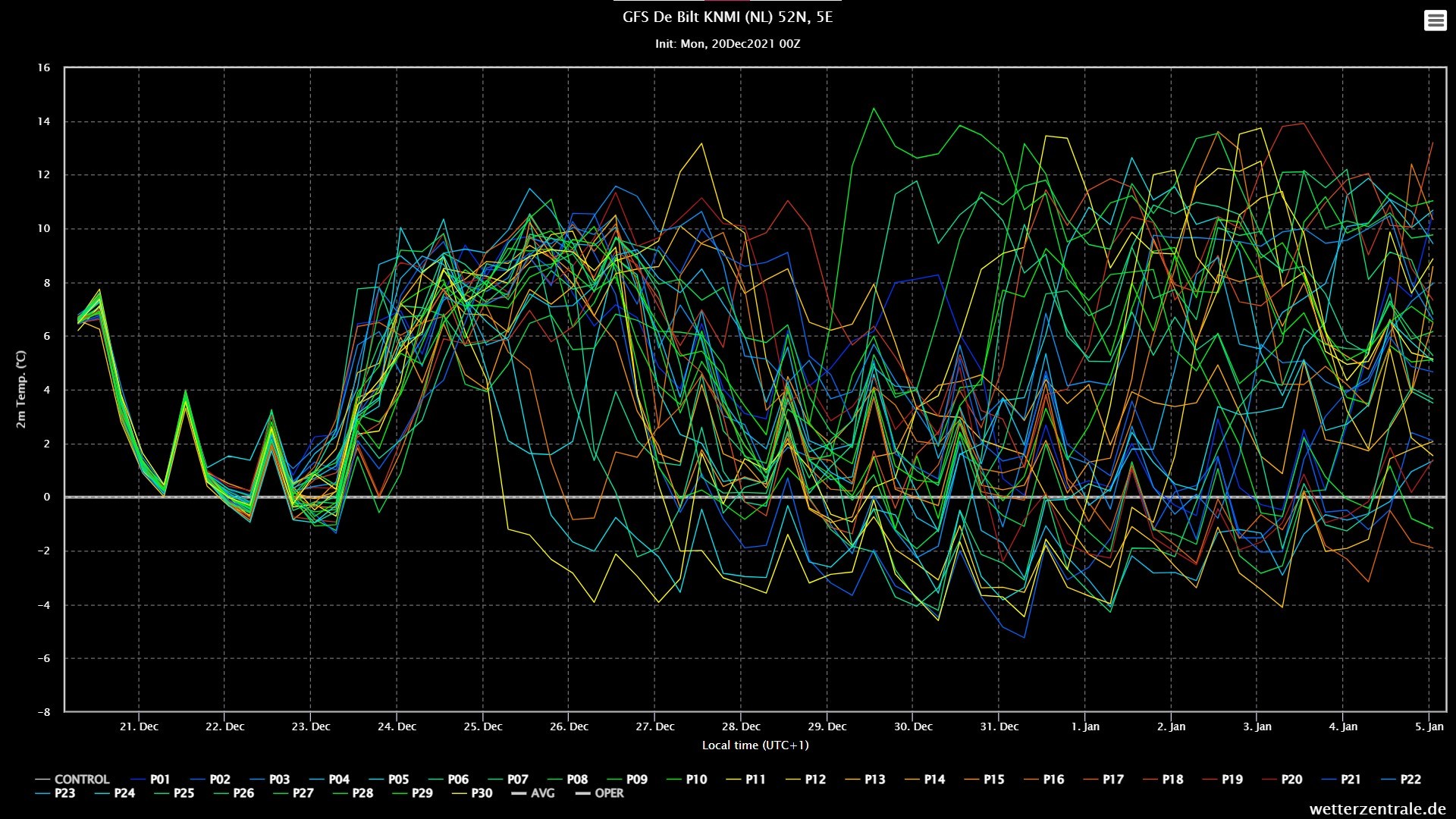Image resolution: width=1456 pixels, height=819 pixels.
Task: Hide the P11 yellow series
Action: pyautogui.click(x=746, y=780)
